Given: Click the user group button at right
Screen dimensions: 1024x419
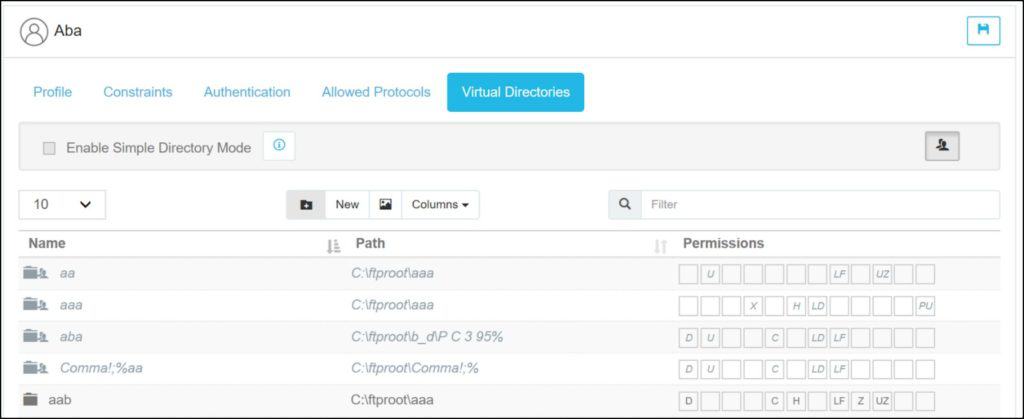Looking at the screenshot, I should pyautogui.click(x=942, y=146).
